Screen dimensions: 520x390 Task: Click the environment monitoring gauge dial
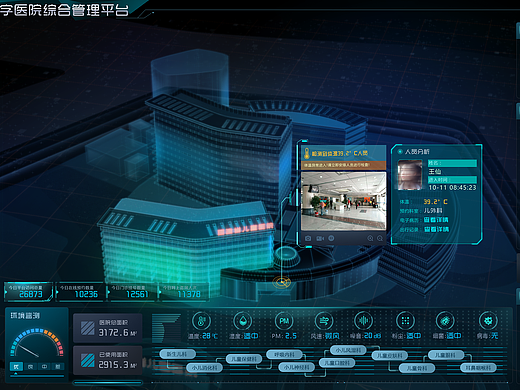pos(37,343)
